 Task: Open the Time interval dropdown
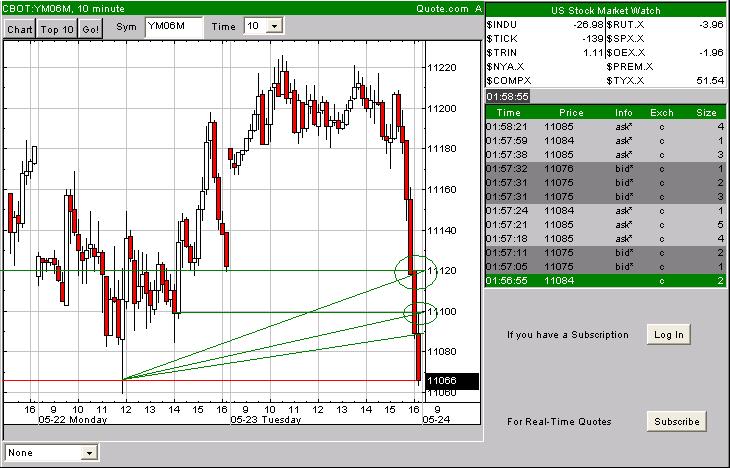[275, 26]
